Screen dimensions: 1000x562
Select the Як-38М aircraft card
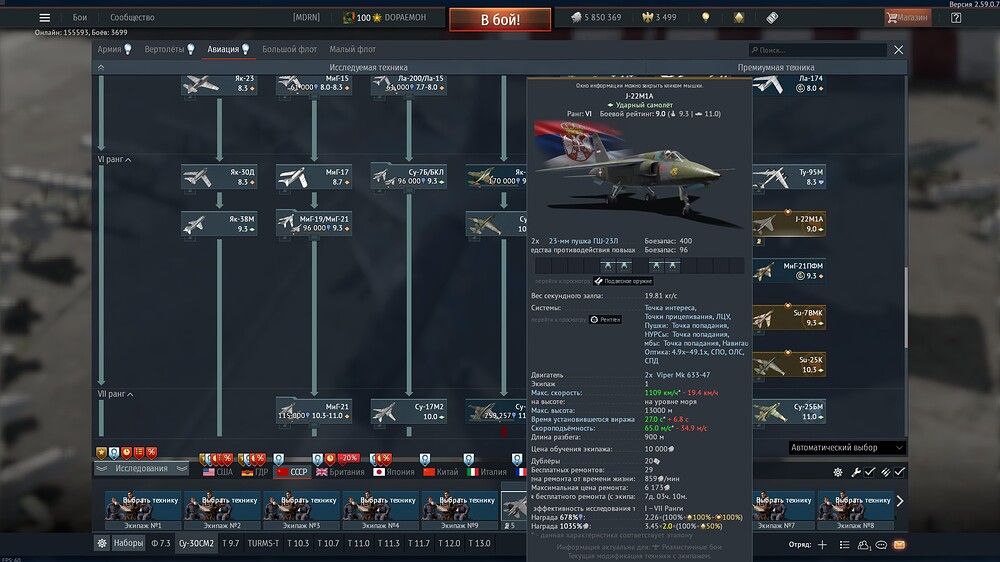tap(219, 223)
